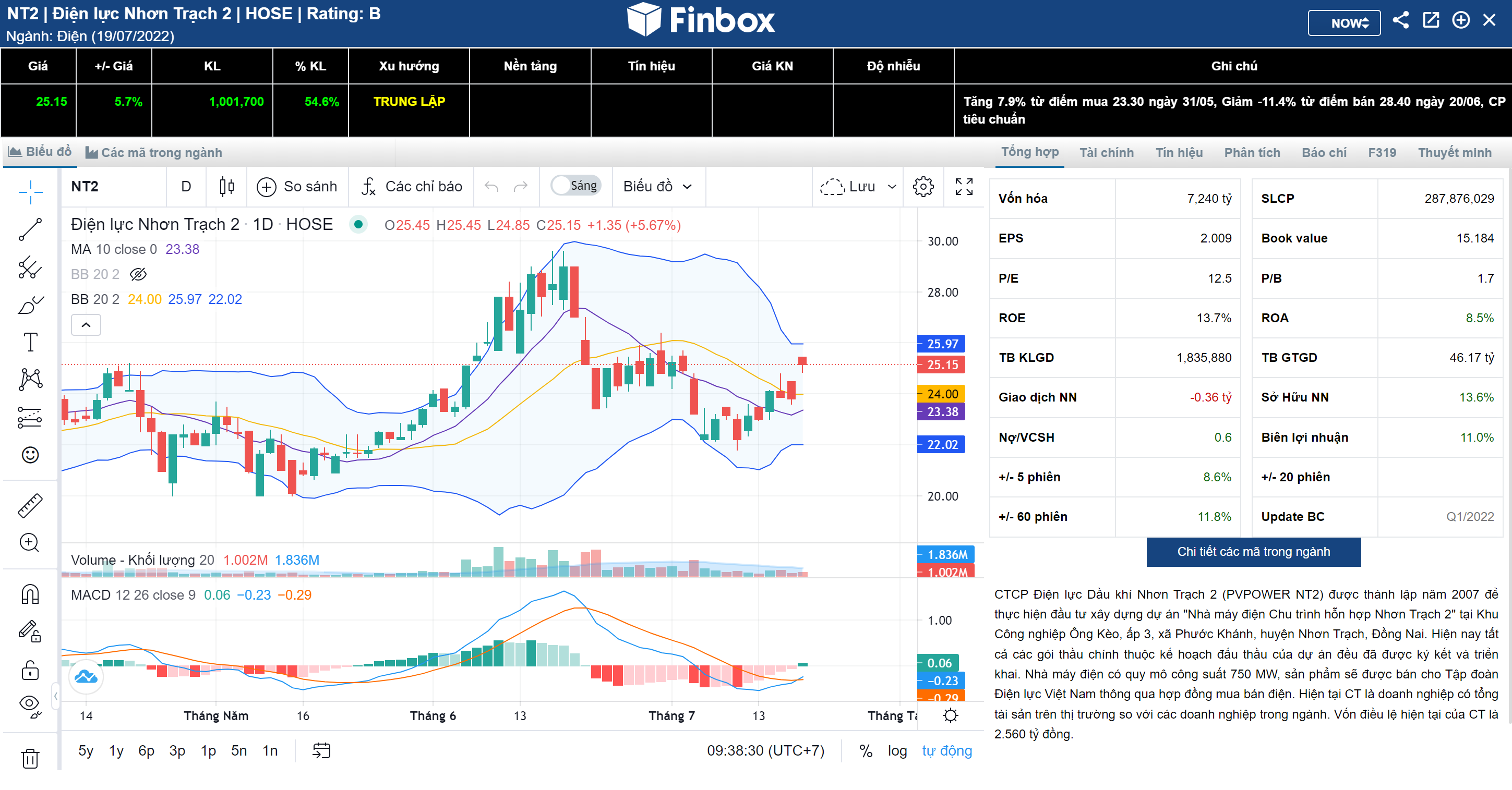Screen dimensions: 1512x790
Task: Toggle percent scale mode
Action: (x=865, y=751)
